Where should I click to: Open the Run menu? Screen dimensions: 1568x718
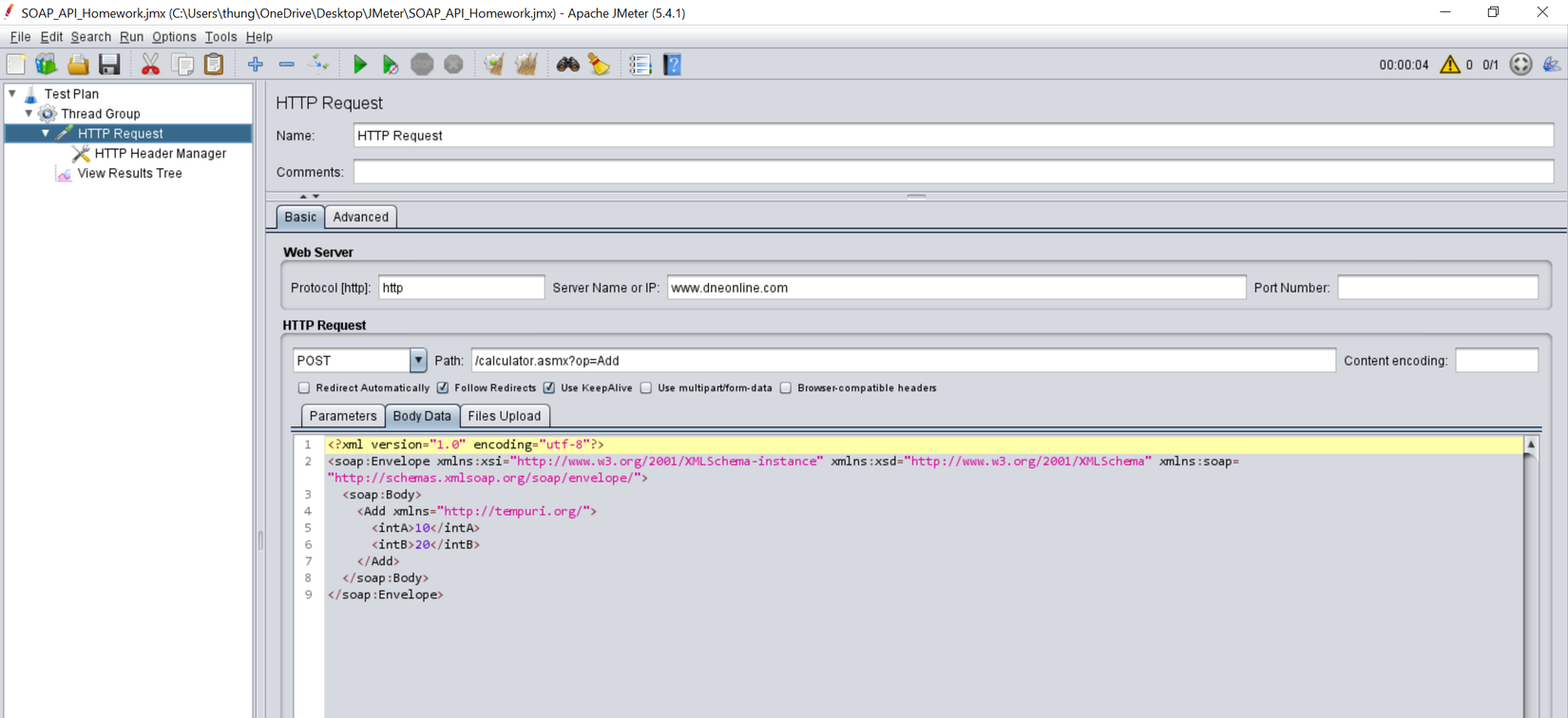[131, 37]
